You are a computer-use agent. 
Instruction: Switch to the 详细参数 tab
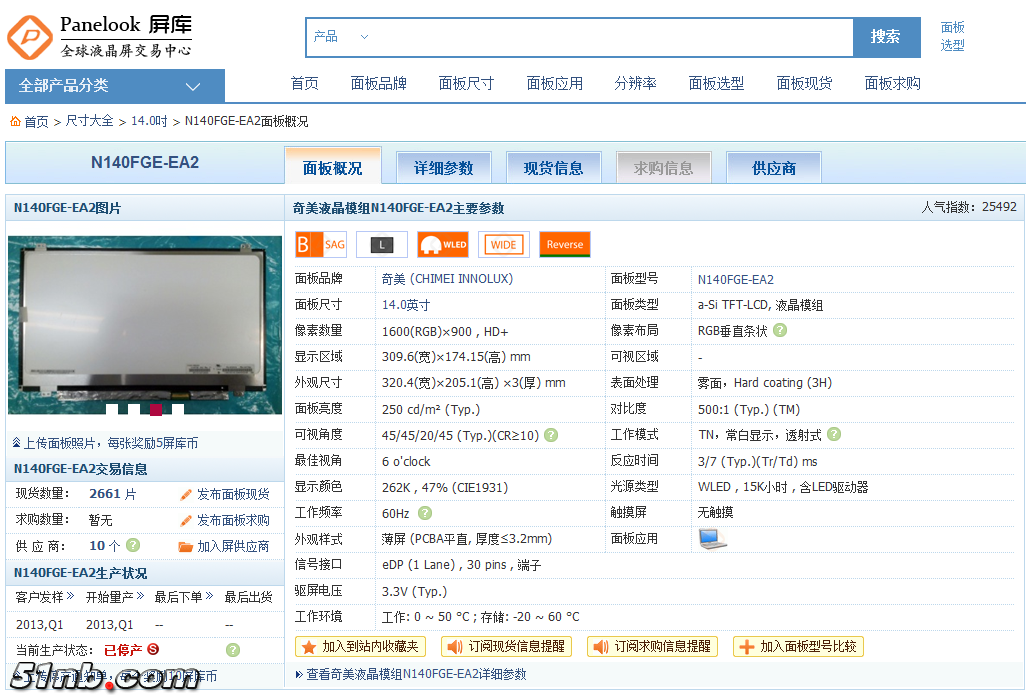click(443, 168)
